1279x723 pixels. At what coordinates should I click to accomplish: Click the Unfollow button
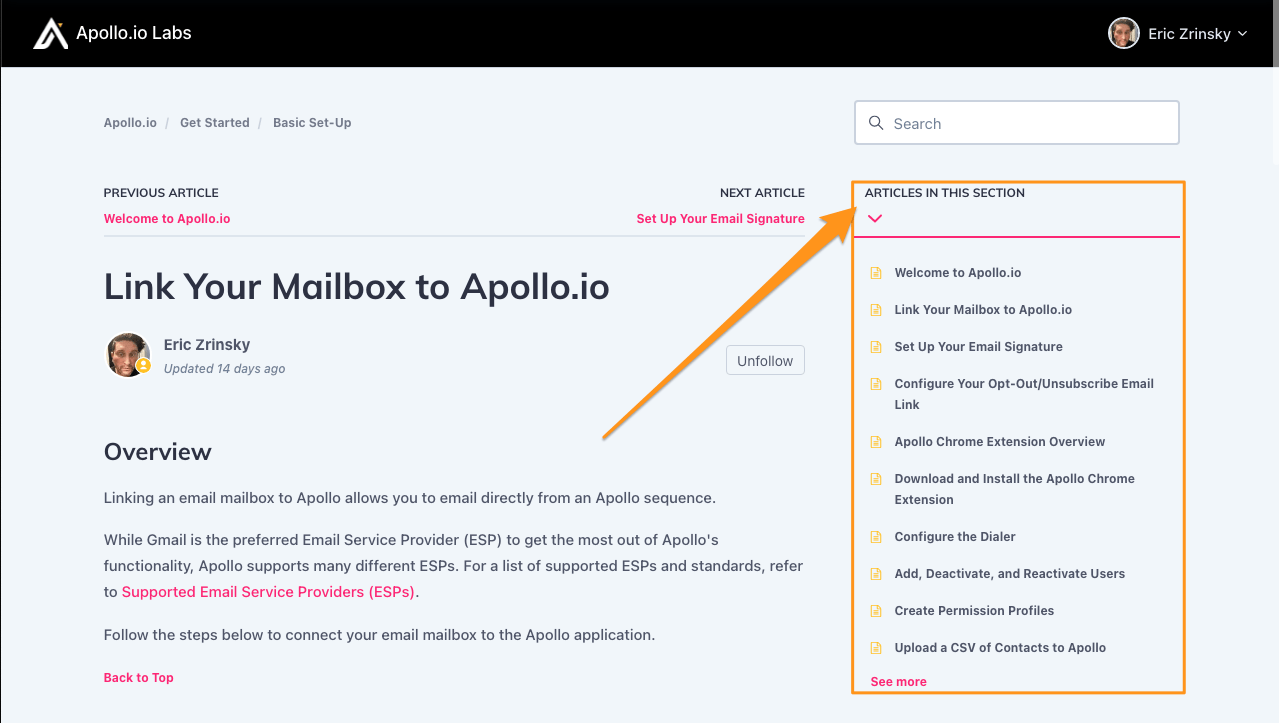[x=765, y=361]
